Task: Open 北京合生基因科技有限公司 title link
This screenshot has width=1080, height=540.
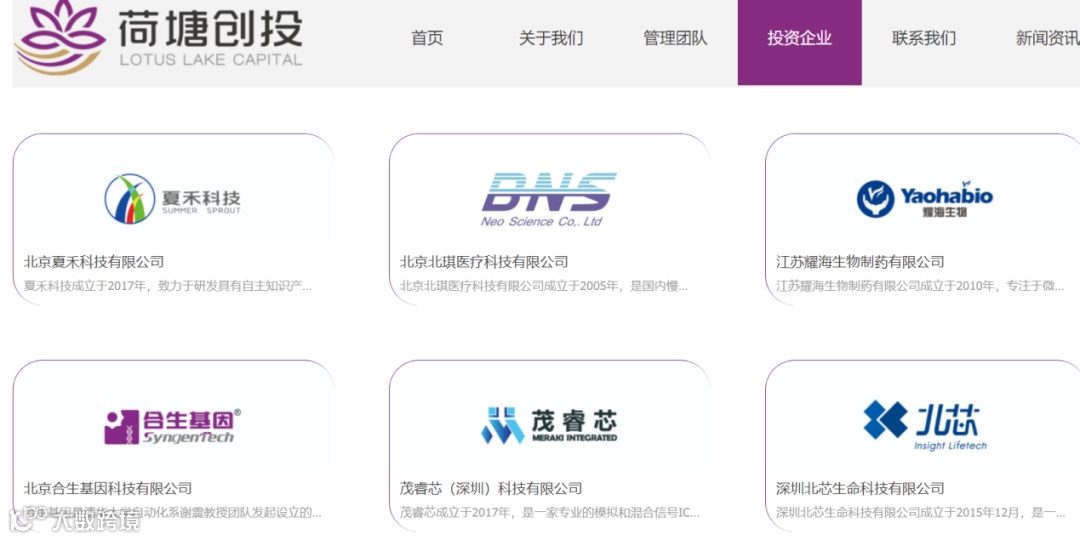Action: point(107,489)
